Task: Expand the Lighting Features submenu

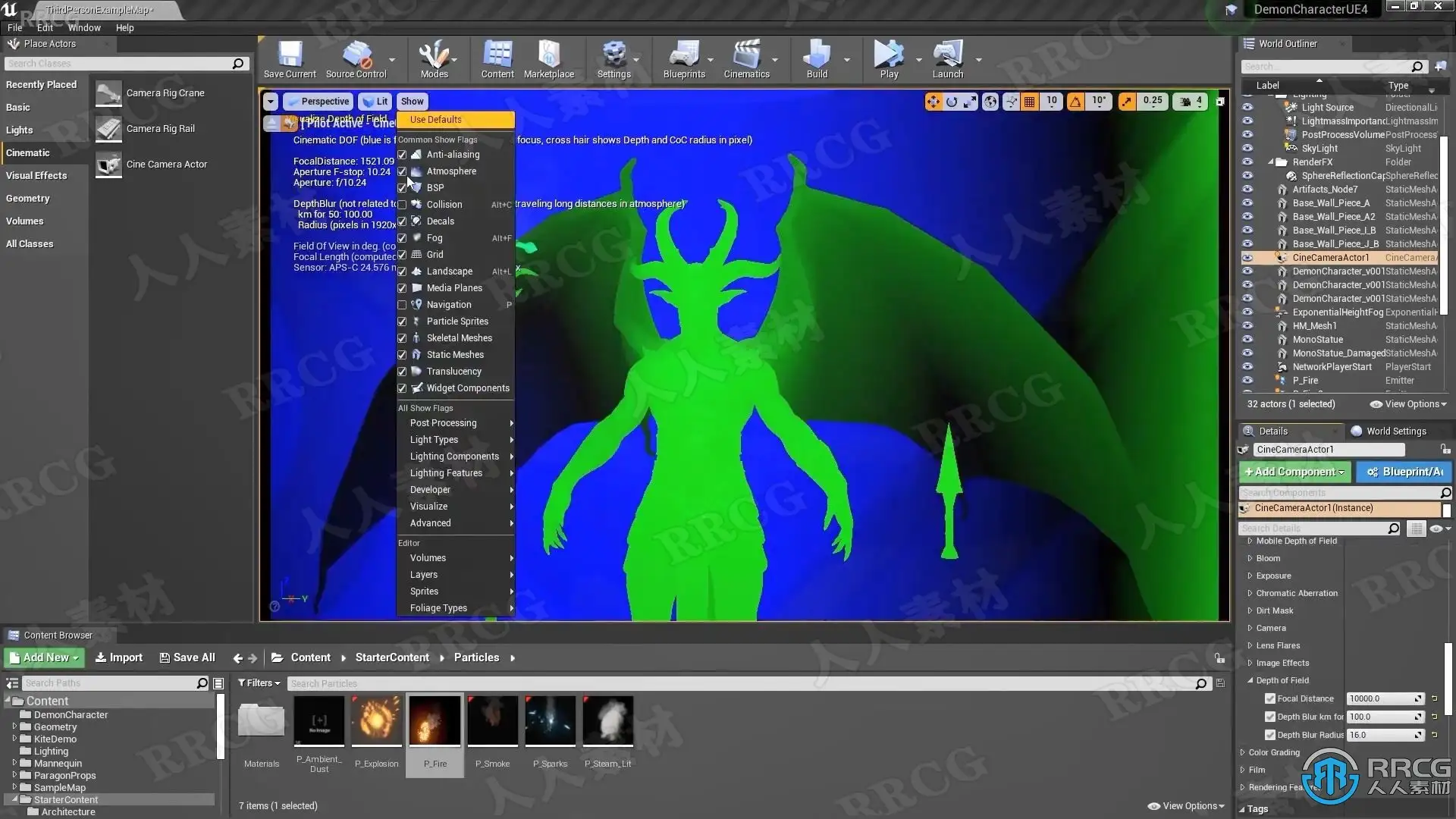Action: coord(456,473)
